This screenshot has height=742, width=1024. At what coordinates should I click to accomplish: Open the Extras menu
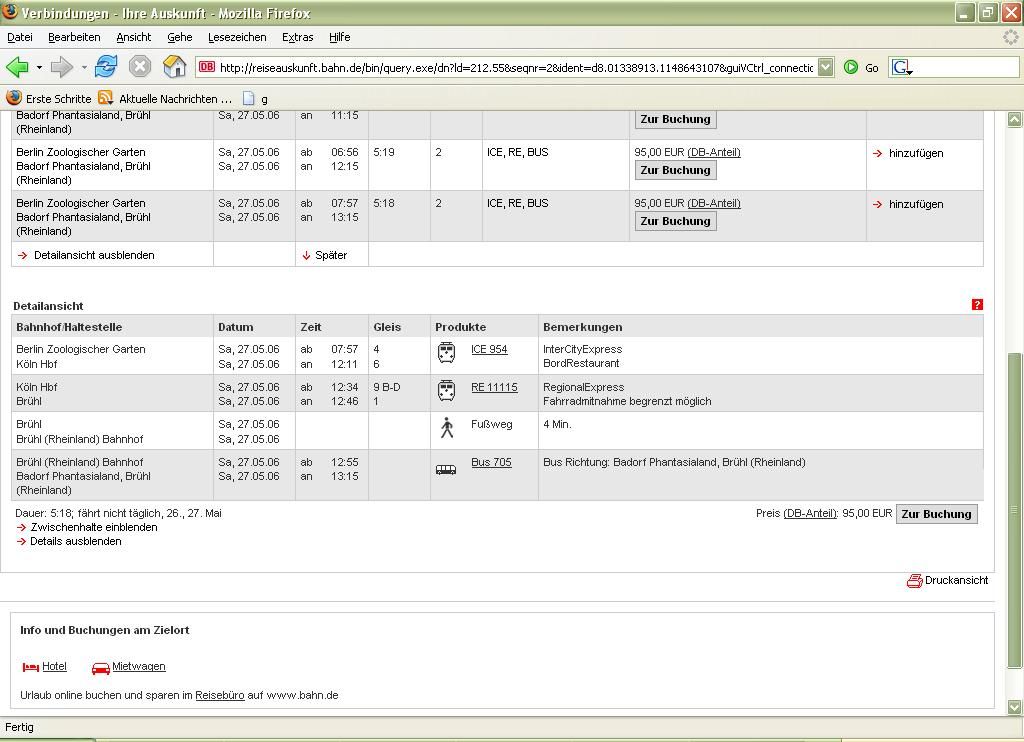click(297, 37)
